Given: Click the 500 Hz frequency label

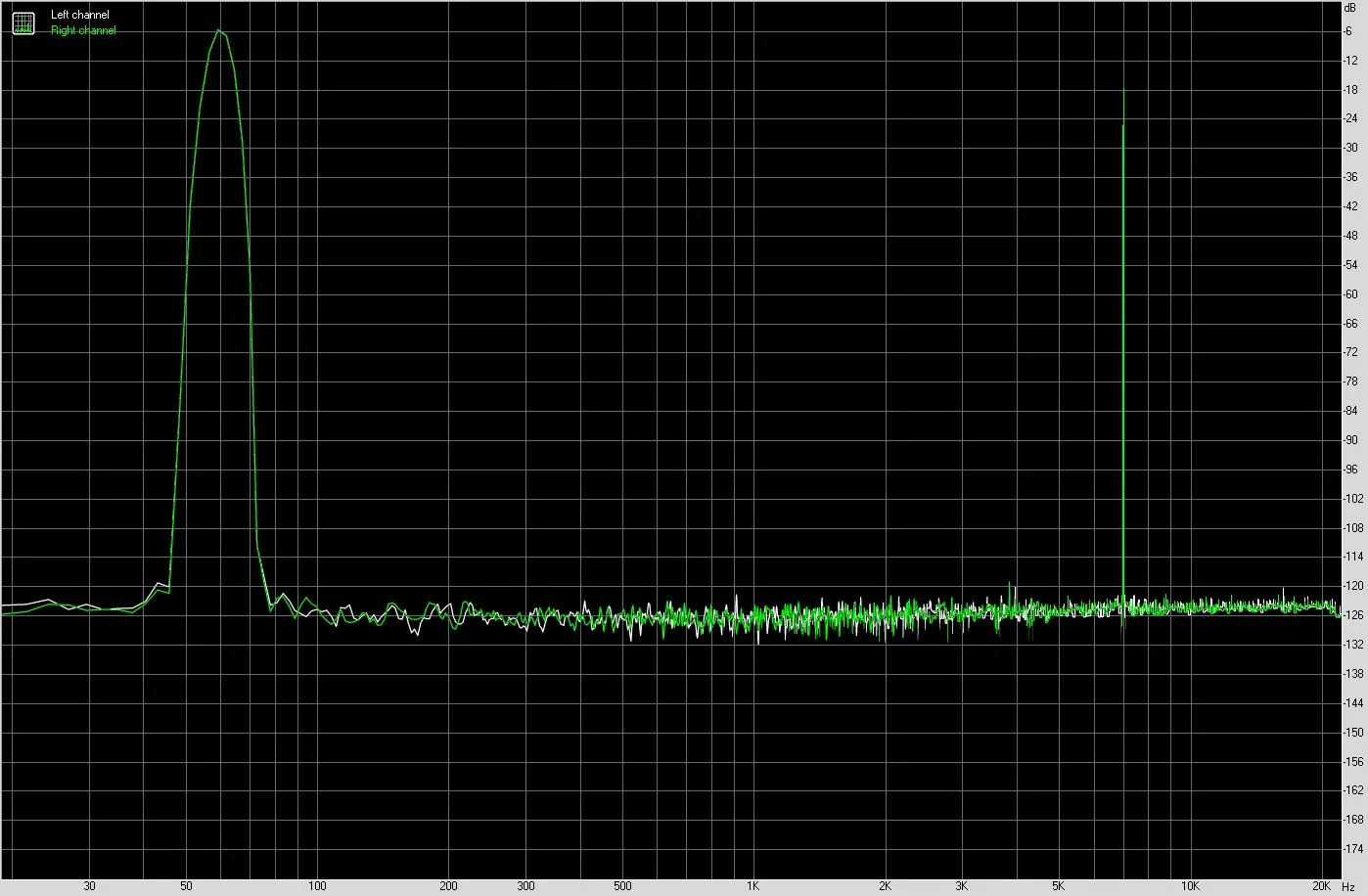Looking at the screenshot, I should coord(623,886).
